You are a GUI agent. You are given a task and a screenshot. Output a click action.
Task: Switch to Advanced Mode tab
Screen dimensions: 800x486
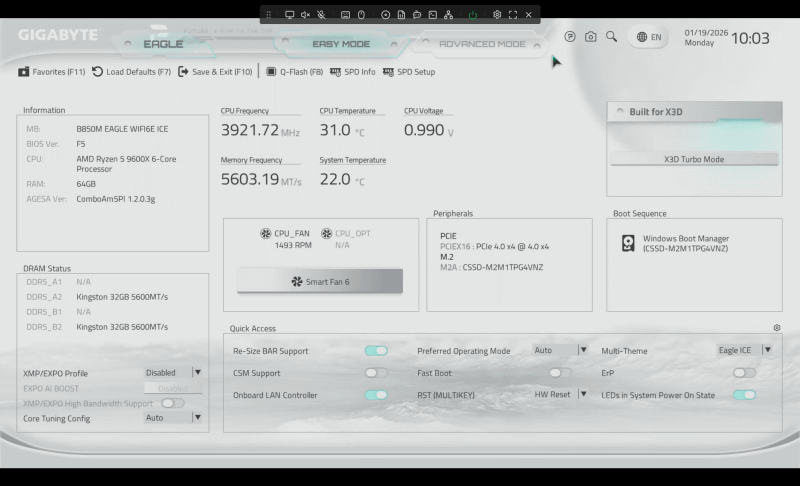coord(482,44)
